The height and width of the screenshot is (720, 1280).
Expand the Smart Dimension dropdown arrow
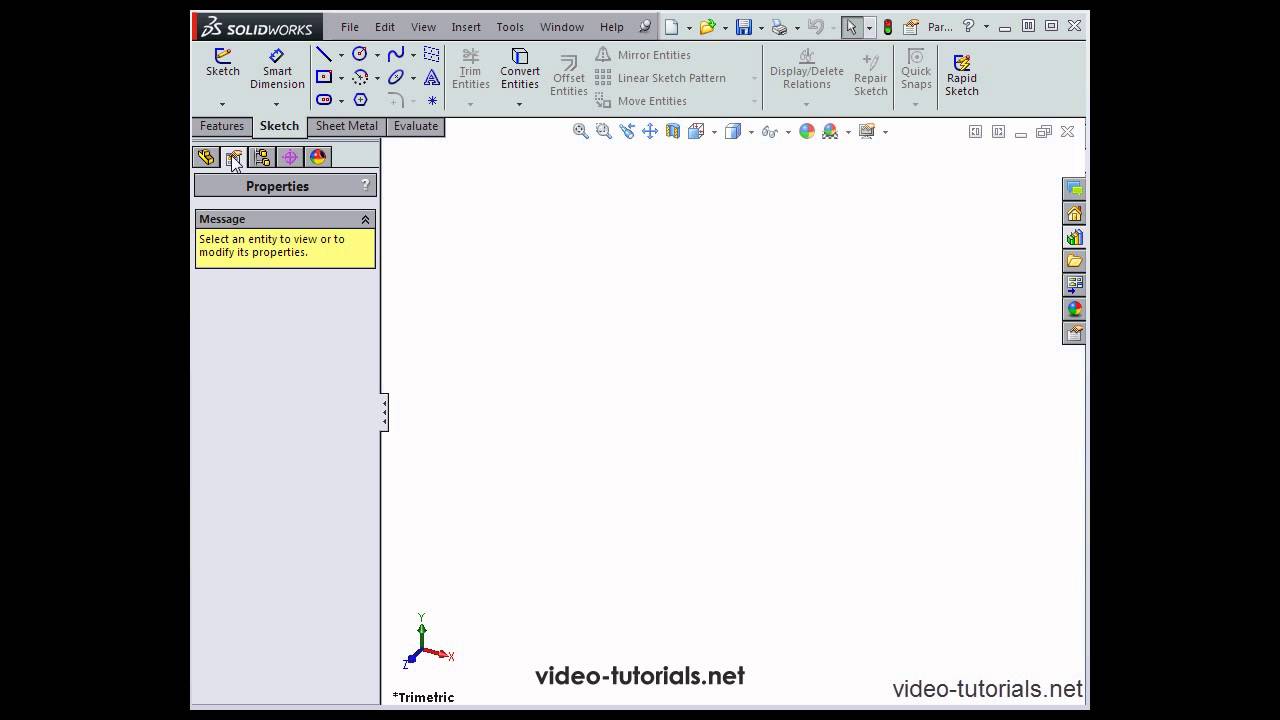276,104
